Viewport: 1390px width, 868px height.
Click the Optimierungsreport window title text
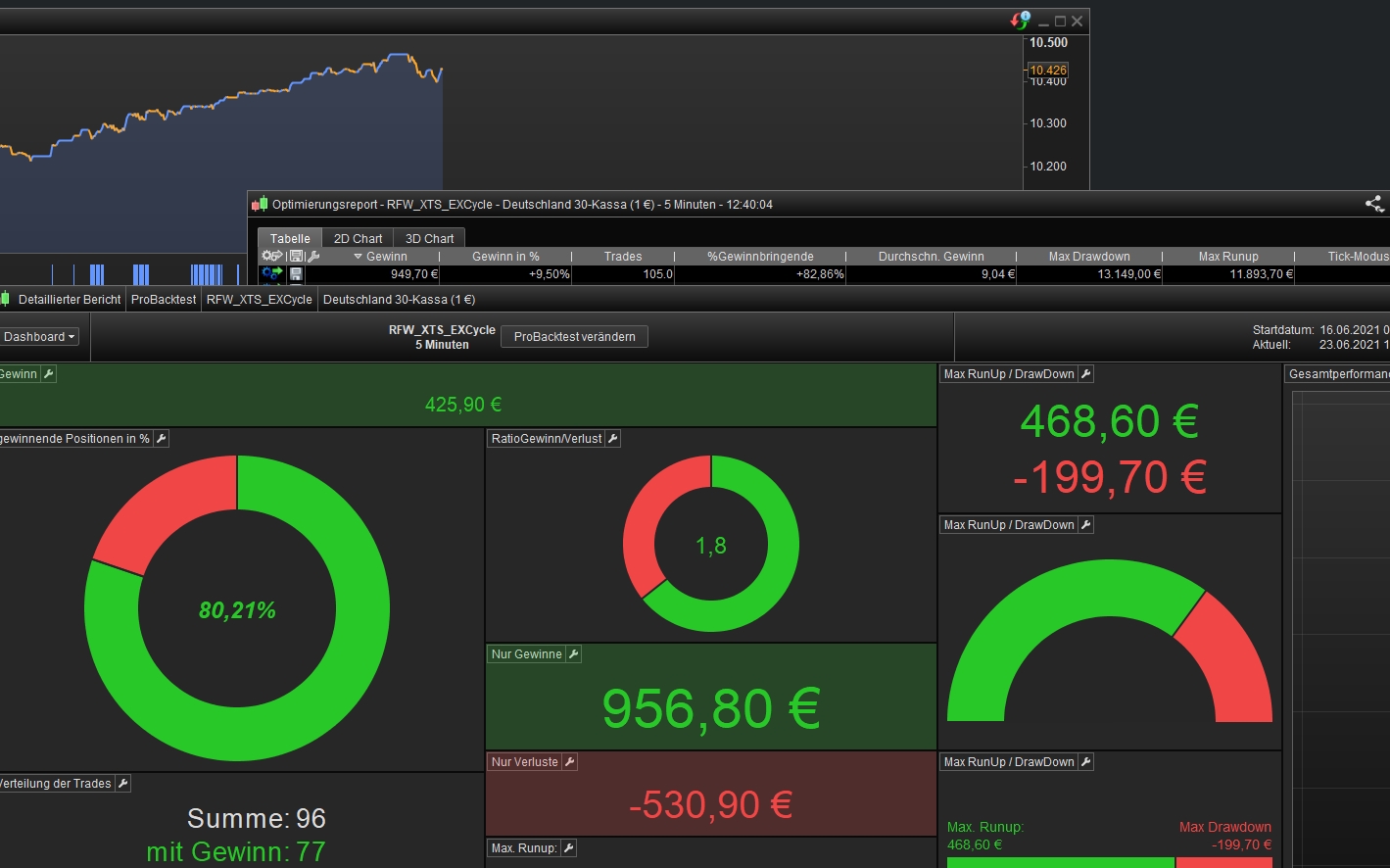522,205
